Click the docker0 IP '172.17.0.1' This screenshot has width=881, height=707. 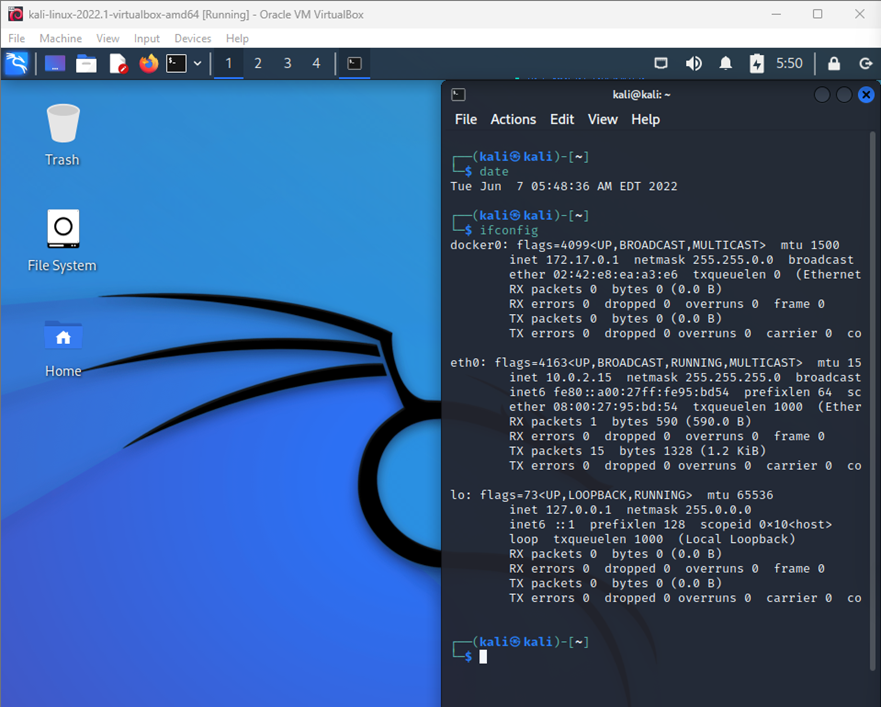tap(582, 260)
